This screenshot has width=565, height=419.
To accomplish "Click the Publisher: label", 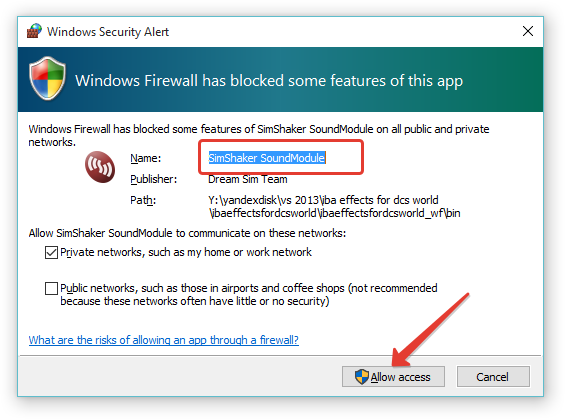I will 154,179.
